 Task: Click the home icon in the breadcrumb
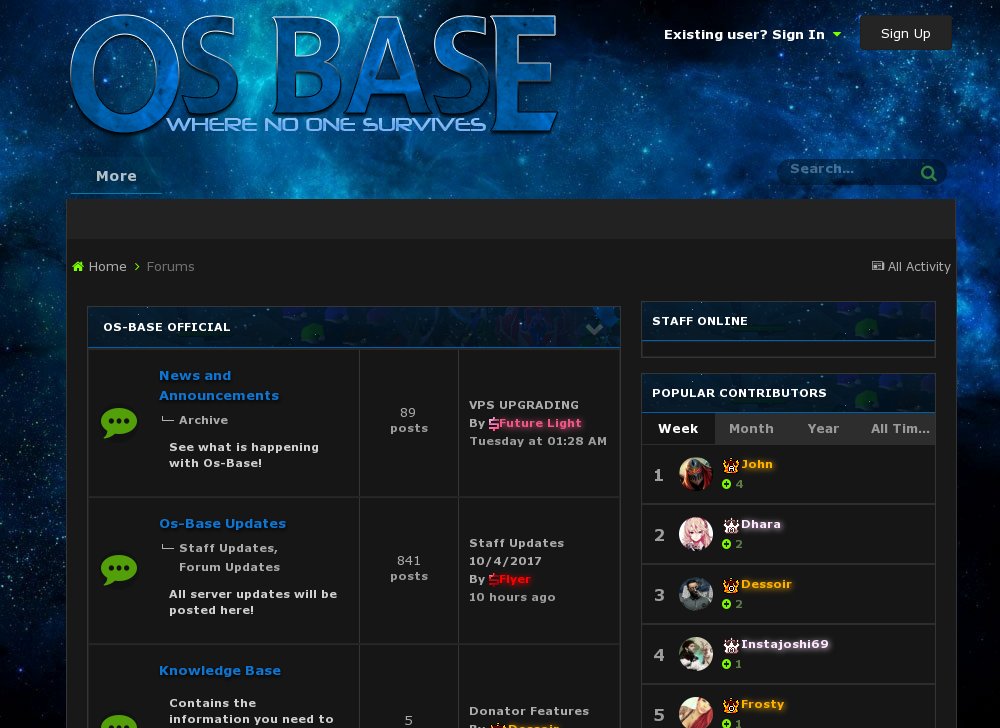(78, 266)
